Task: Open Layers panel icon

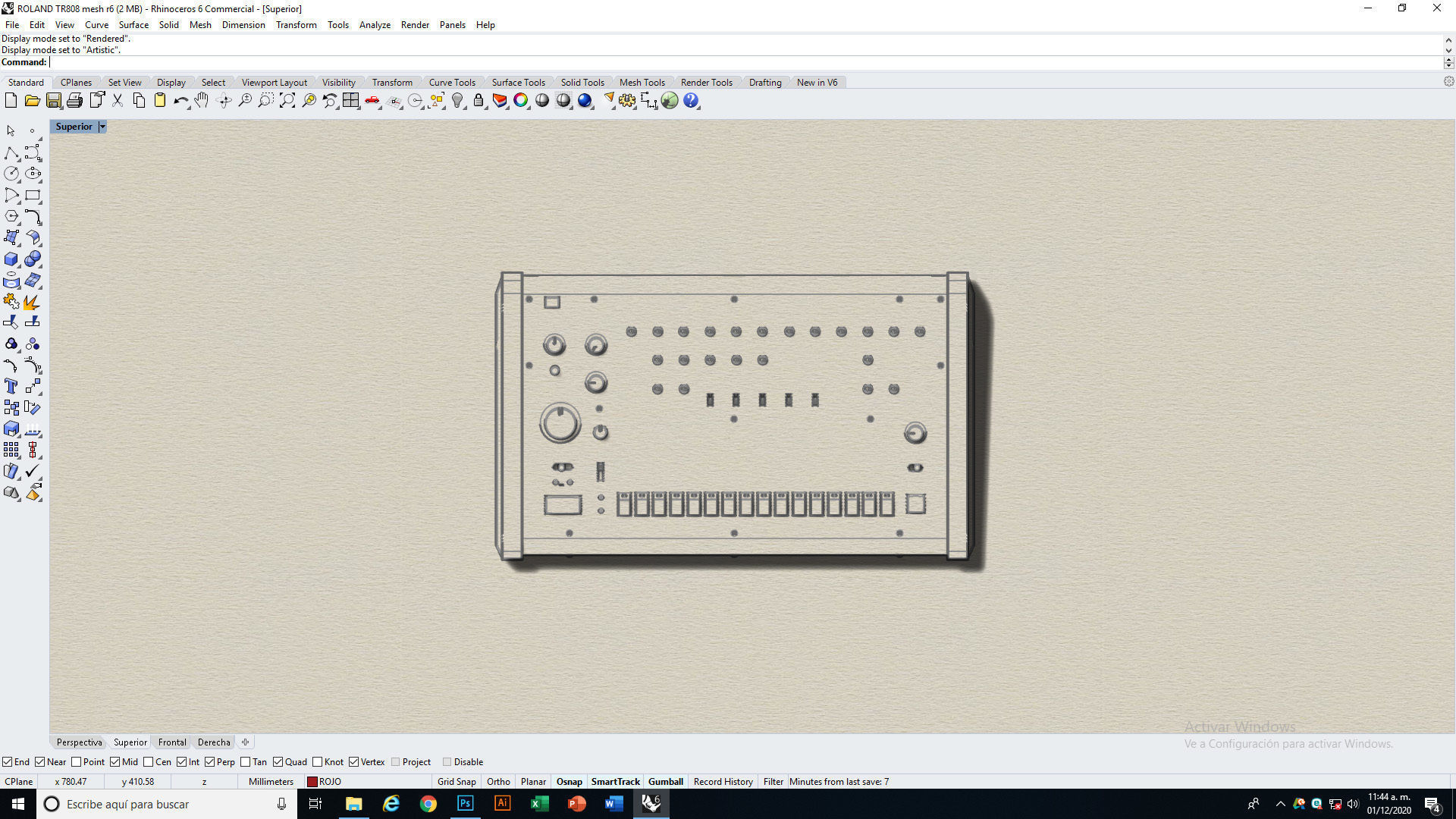Action: 500,100
